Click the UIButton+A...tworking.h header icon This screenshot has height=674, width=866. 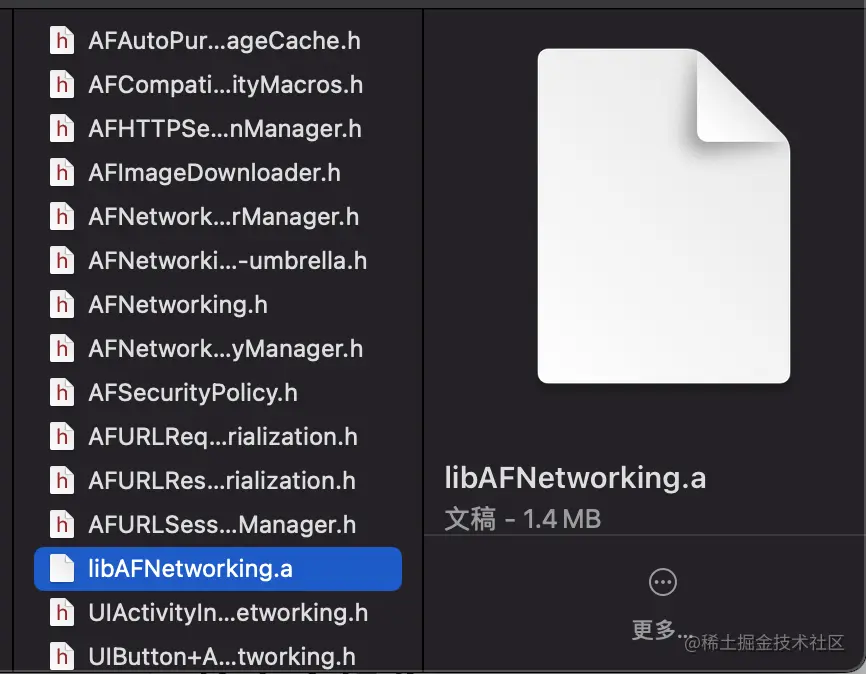[x=62, y=656]
